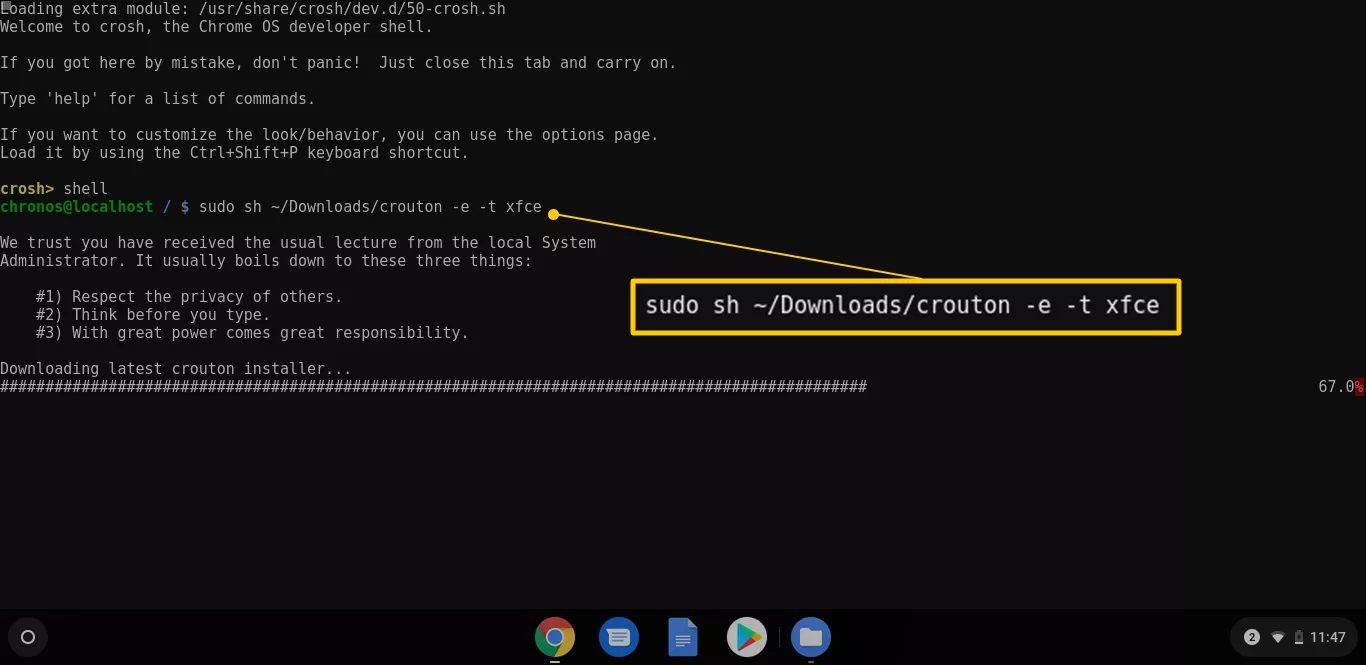The image size is (1366, 665).
Task: Click the 11:47 clock in the status tray
Action: coord(1328,637)
